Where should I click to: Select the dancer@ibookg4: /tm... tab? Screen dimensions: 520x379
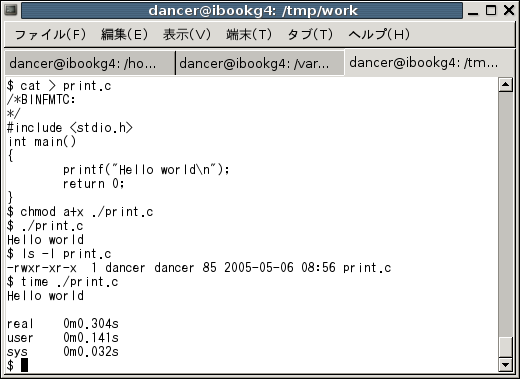[429, 63]
